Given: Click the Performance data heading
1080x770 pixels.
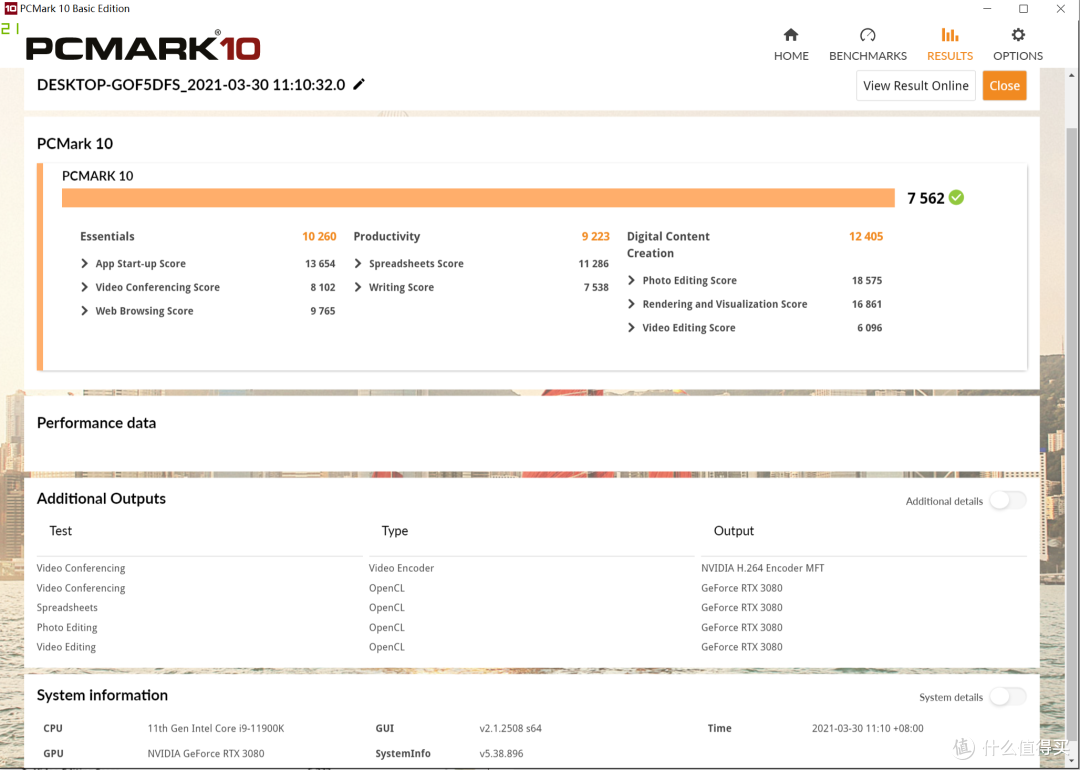Looking at the screenshot, I should [96, 423].
